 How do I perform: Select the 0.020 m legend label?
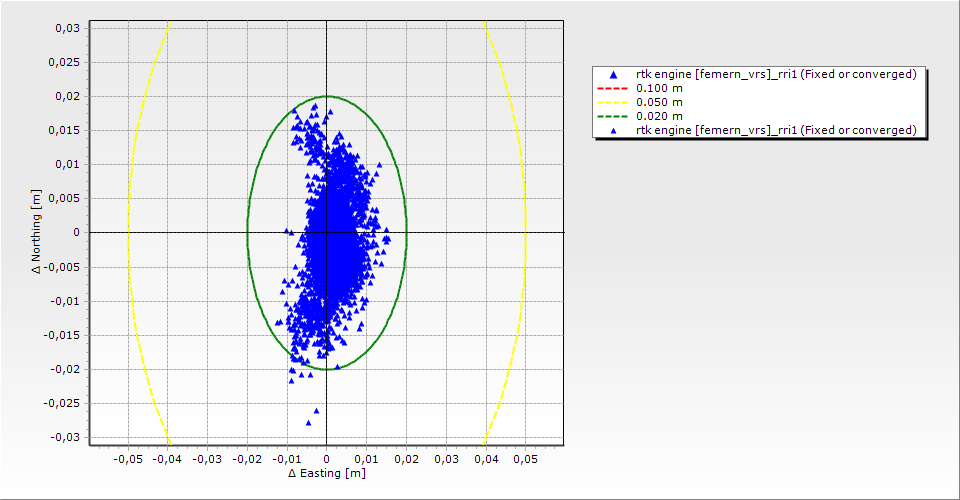click(660, 117)
